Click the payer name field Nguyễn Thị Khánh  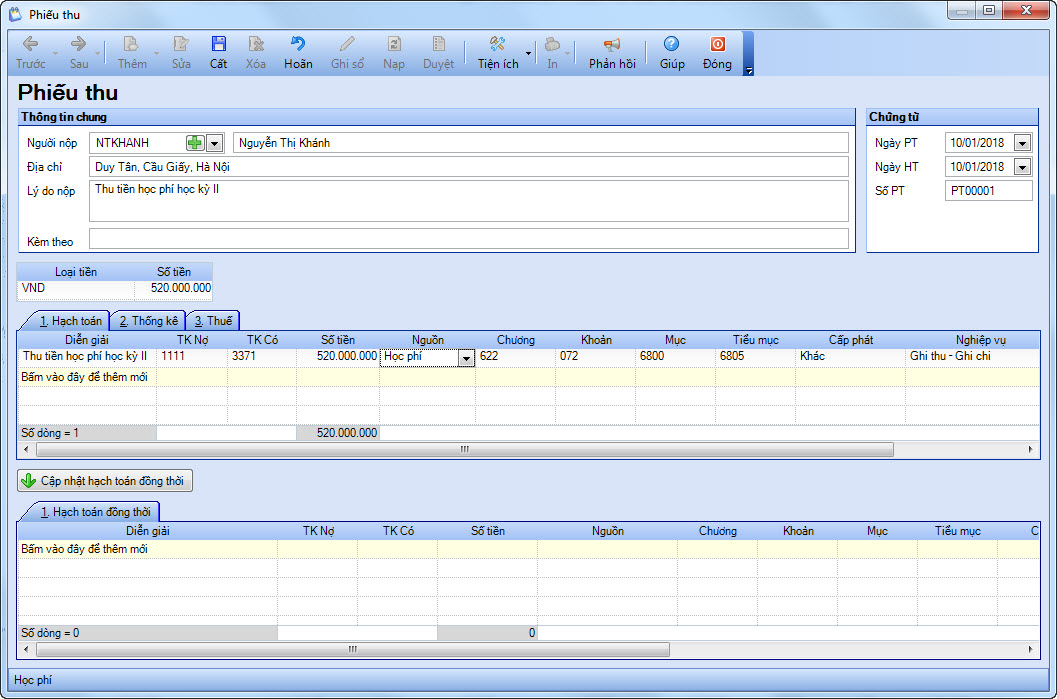coord(541,143)
